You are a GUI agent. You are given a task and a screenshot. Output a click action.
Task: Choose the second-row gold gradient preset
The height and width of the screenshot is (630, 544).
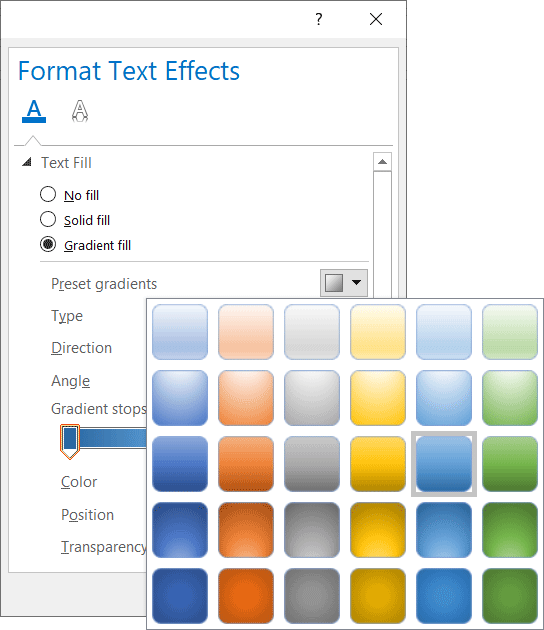[x=378, y=398]
